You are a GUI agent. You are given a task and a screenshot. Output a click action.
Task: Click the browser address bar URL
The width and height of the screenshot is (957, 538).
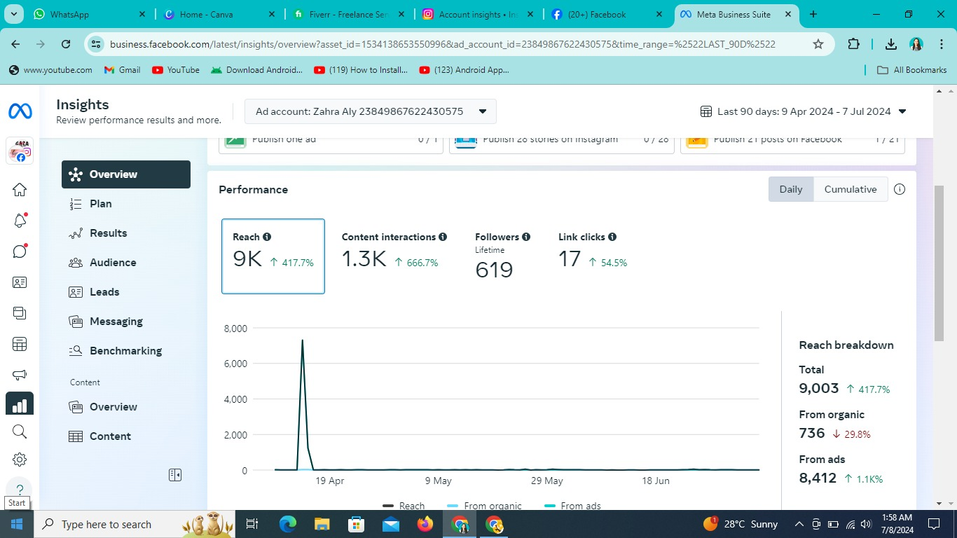tap(442, 44)
